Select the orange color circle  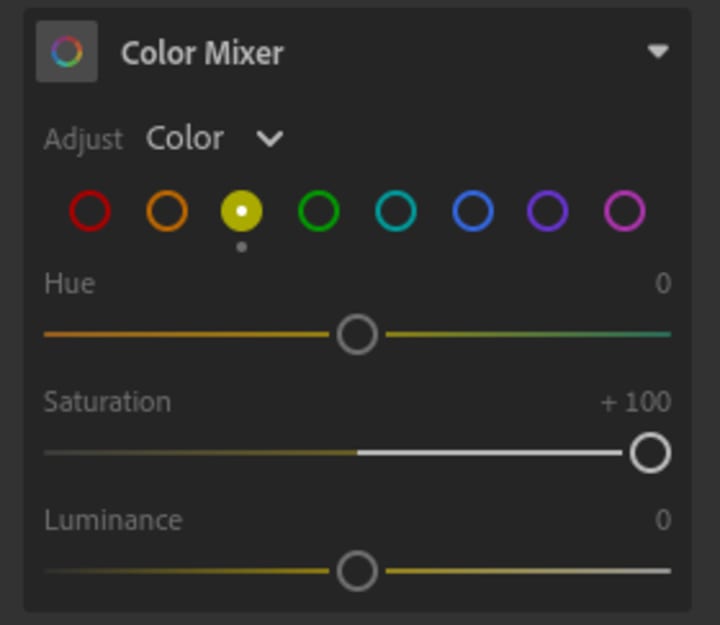[167, 211]
